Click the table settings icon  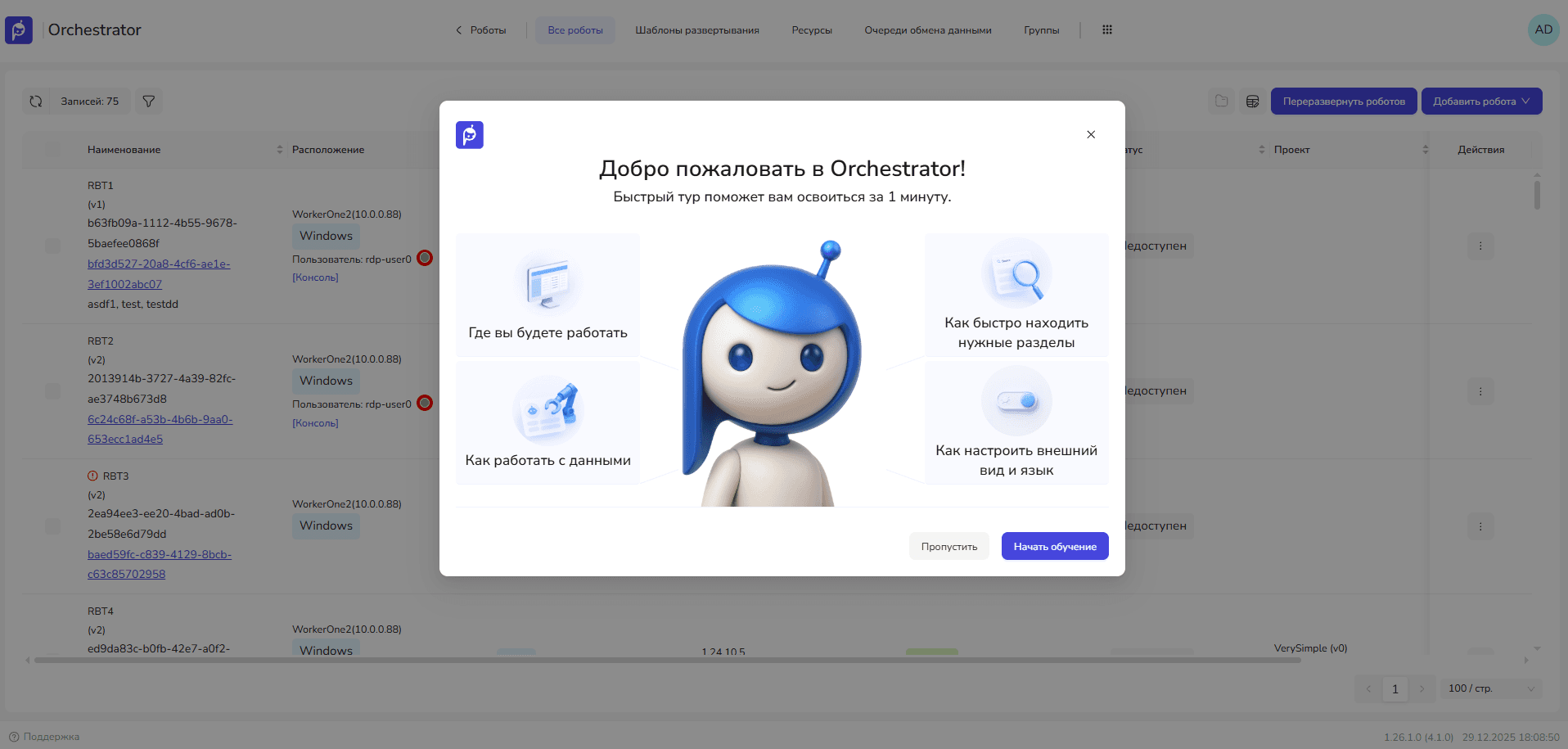1252,102
